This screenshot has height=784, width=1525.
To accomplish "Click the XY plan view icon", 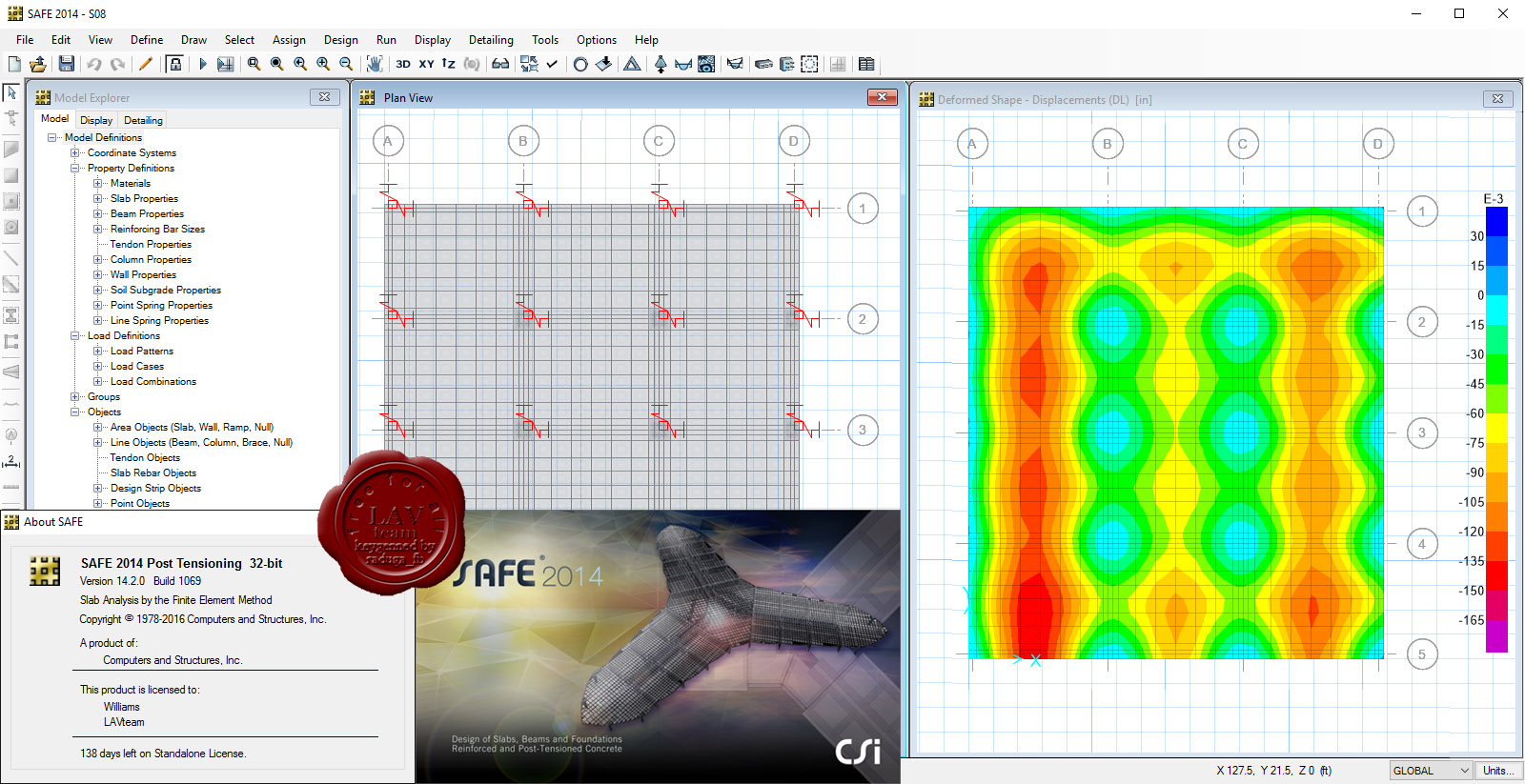I will point(426,64).
